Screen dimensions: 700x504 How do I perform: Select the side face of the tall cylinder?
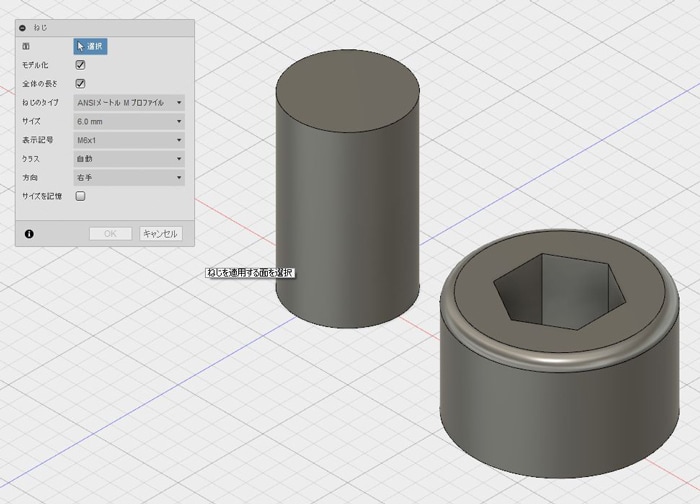[347, 214]
